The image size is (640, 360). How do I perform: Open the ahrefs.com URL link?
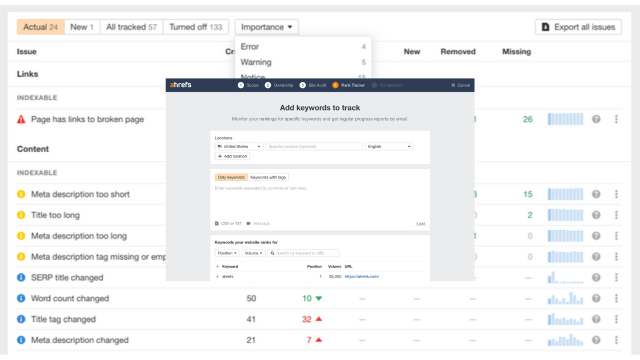362,276
